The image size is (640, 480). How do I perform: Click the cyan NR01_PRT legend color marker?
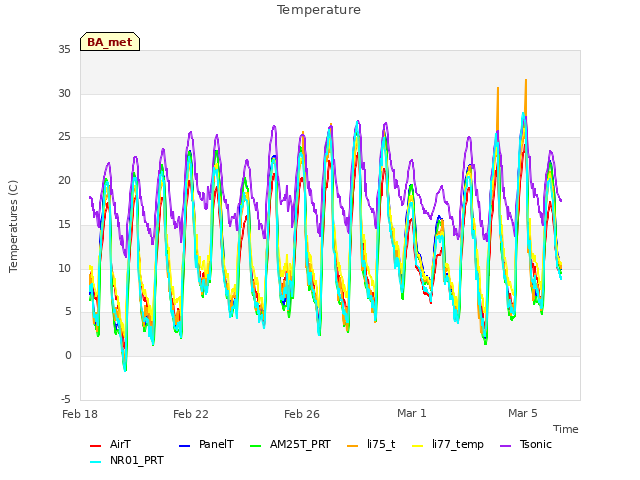[95, 462]
